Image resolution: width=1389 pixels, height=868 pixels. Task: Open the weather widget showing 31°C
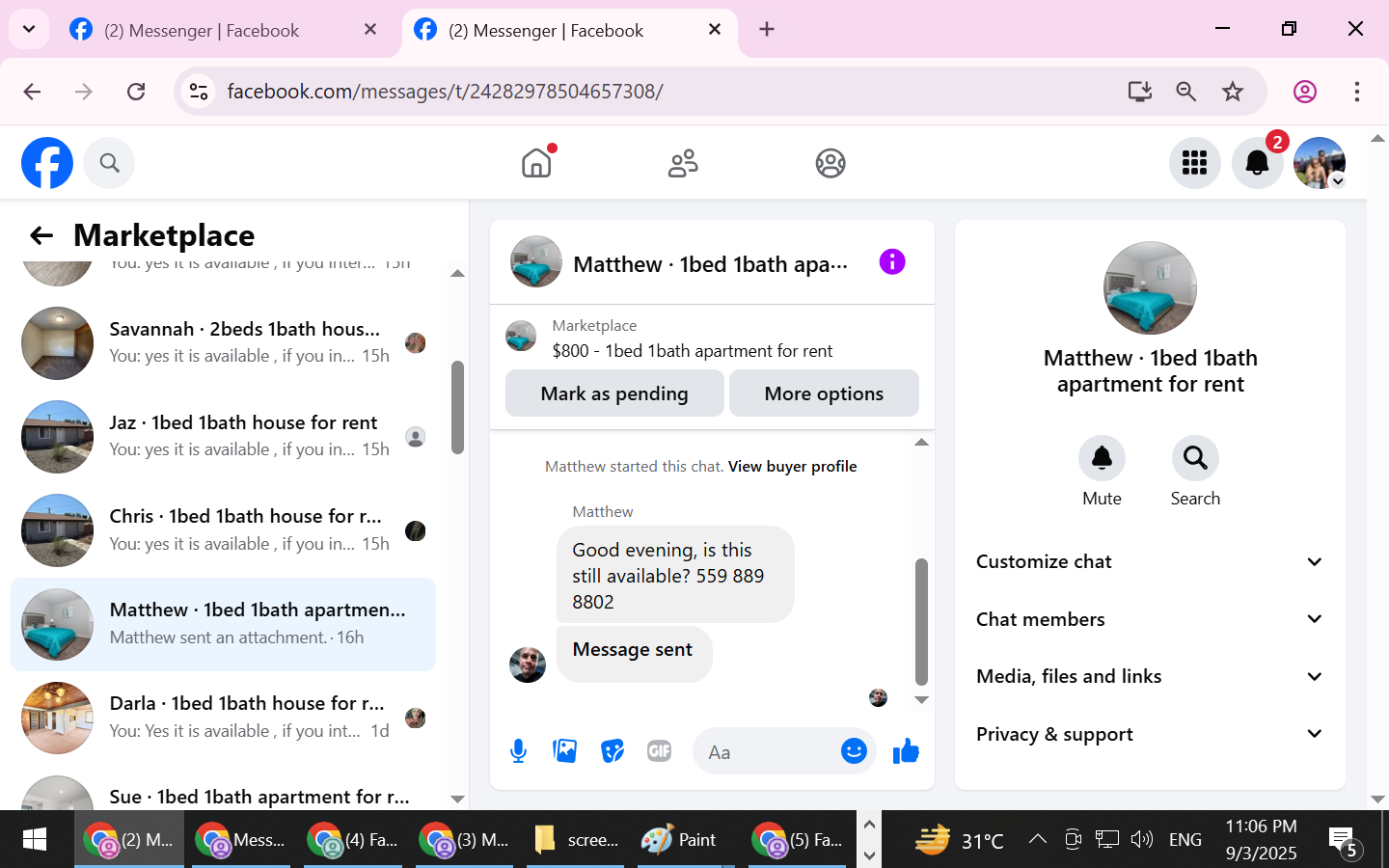[x=960, y=840]
